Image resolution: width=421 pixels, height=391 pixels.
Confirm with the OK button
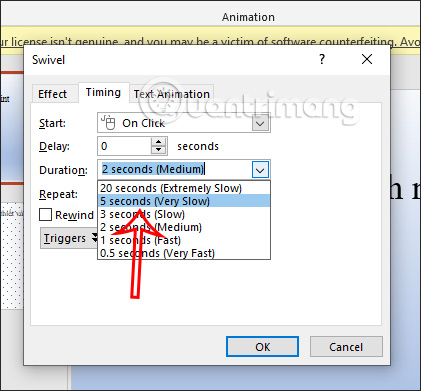click(262, 347)
